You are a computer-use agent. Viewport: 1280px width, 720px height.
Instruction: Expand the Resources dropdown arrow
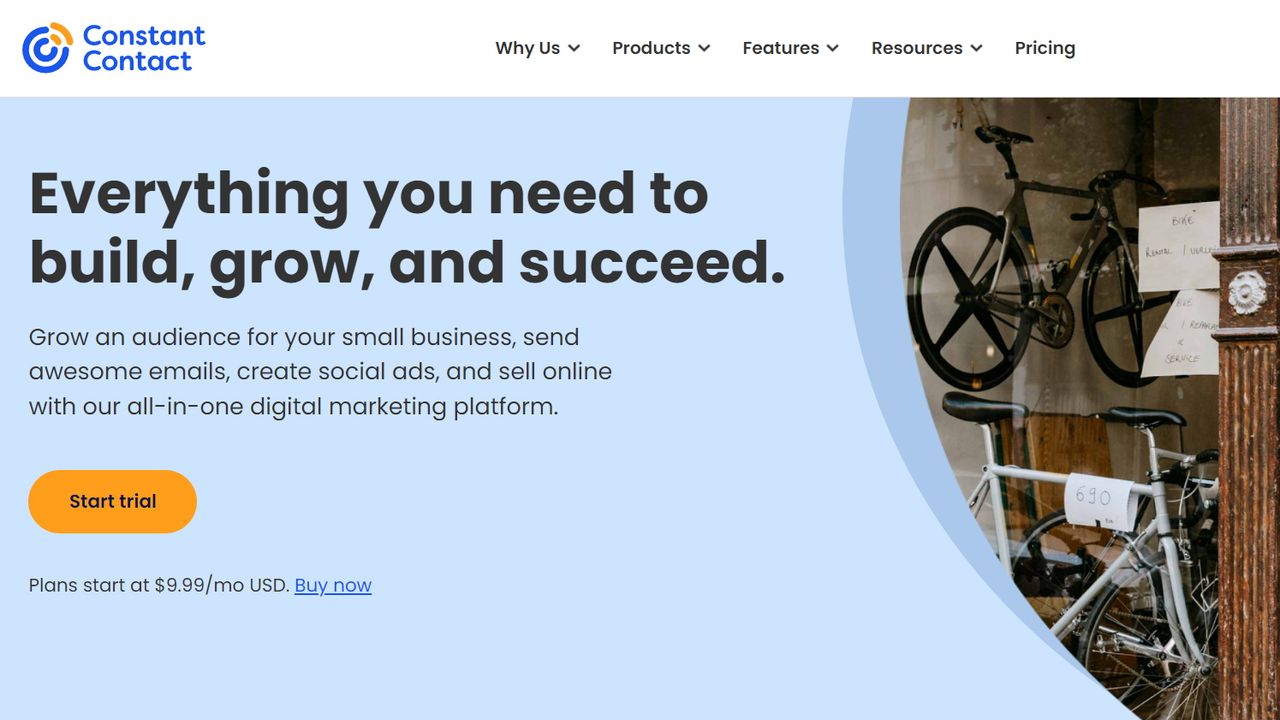976,48
